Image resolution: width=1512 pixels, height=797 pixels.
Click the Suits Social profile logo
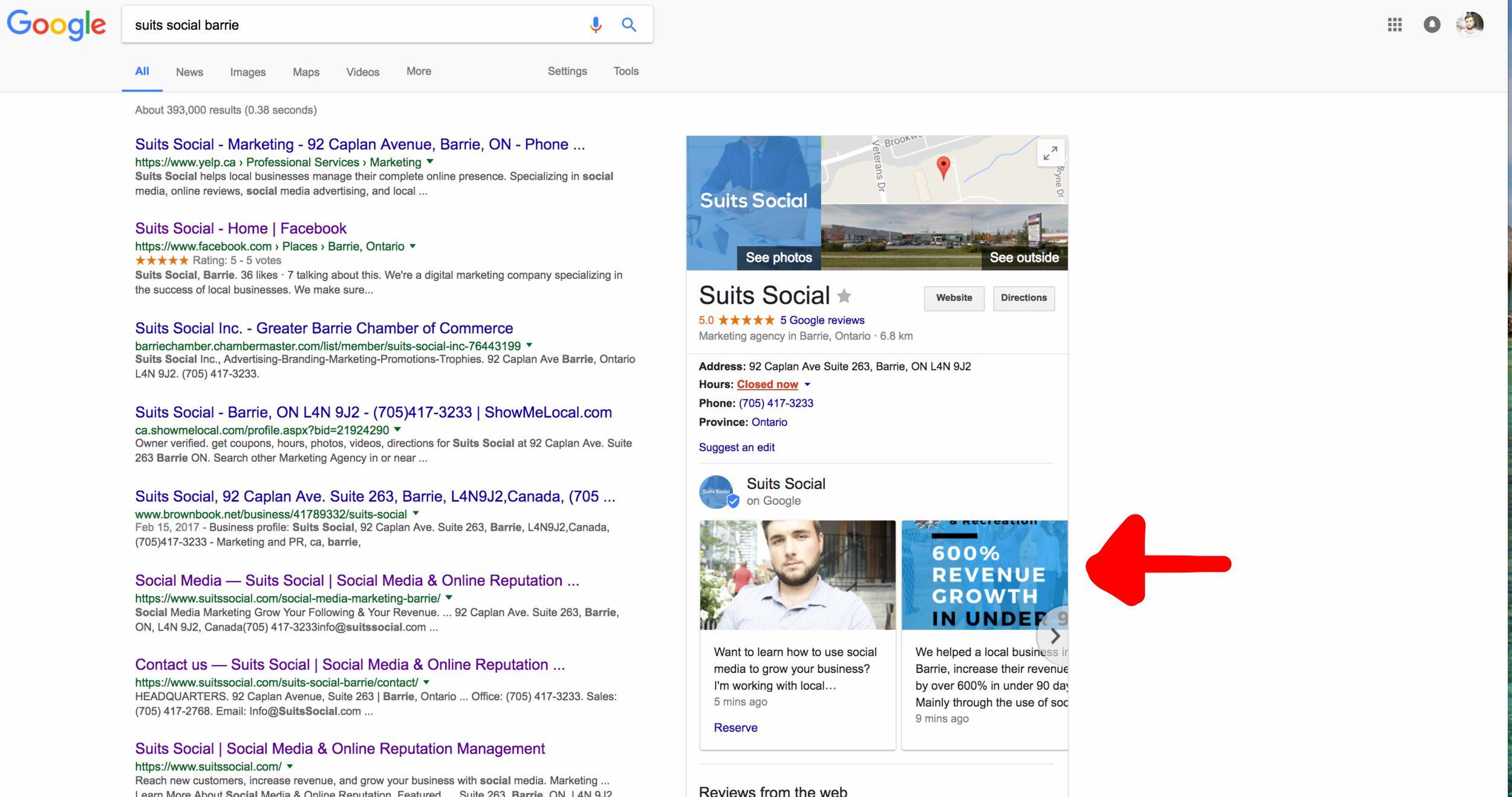(718, 491)
